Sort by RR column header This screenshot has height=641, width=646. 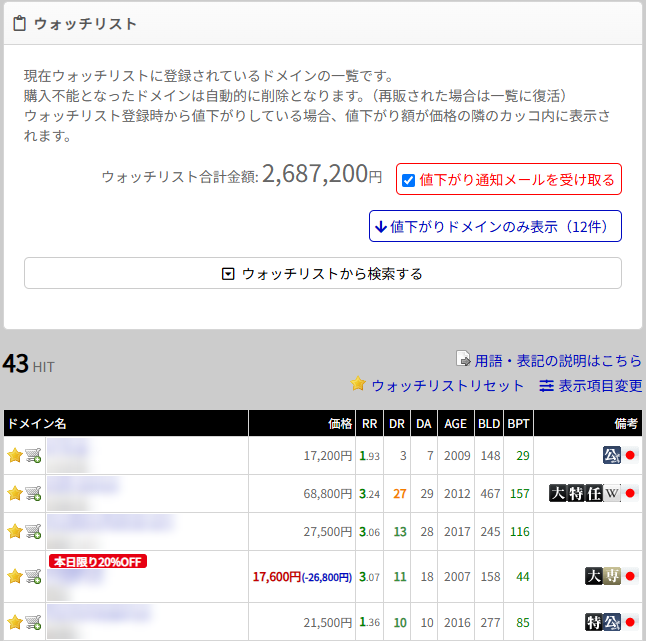[x=370, y=423]
